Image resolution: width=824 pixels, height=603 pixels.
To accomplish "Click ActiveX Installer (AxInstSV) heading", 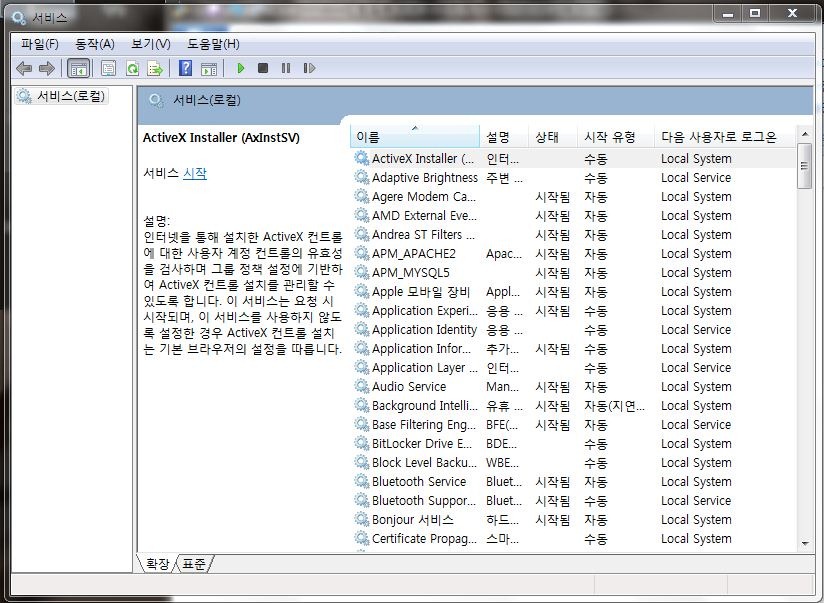I will tap(221, 138).
